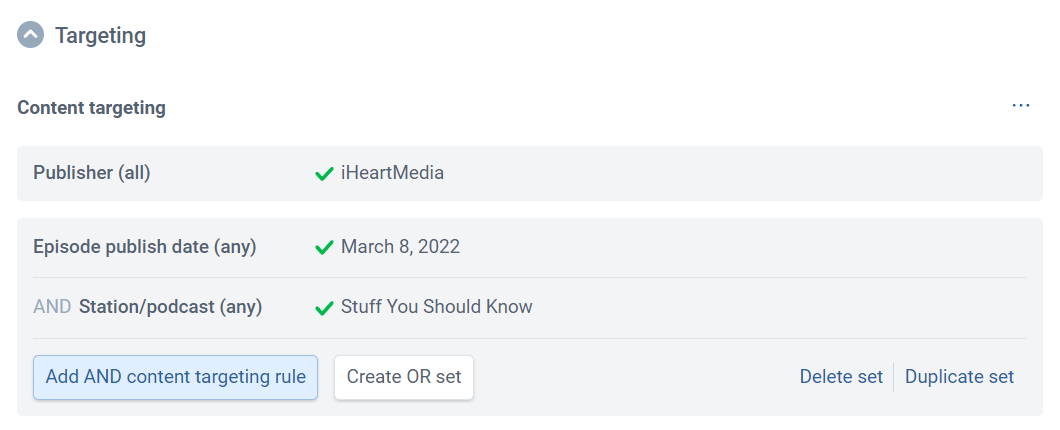
Task: Select the Episode publish date (any) label
Action: coord(145,247)
